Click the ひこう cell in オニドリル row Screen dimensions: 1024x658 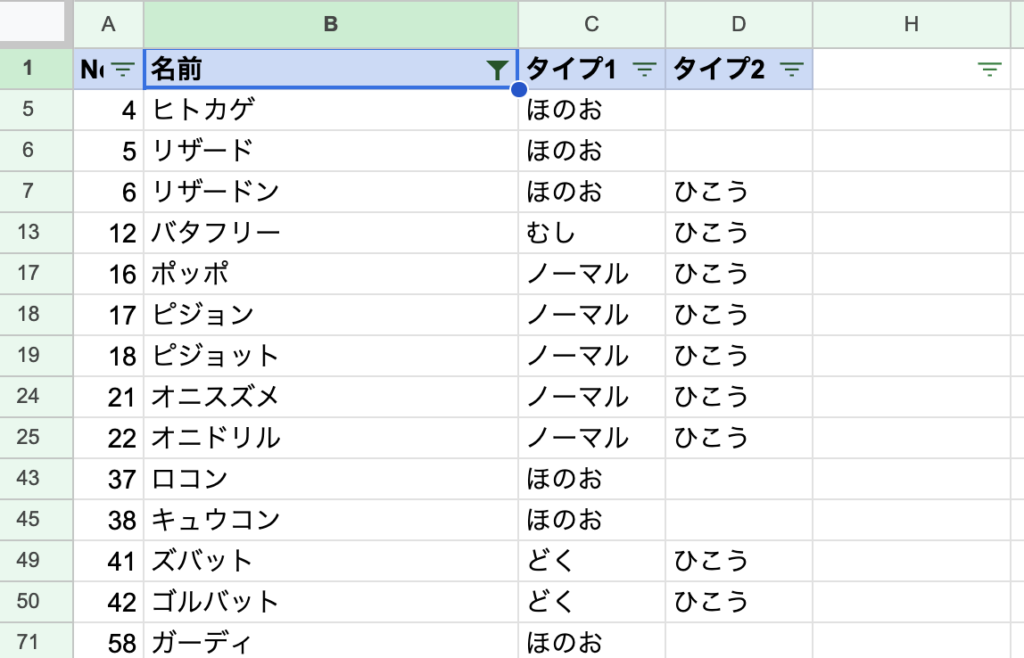(x=739, y=438)
